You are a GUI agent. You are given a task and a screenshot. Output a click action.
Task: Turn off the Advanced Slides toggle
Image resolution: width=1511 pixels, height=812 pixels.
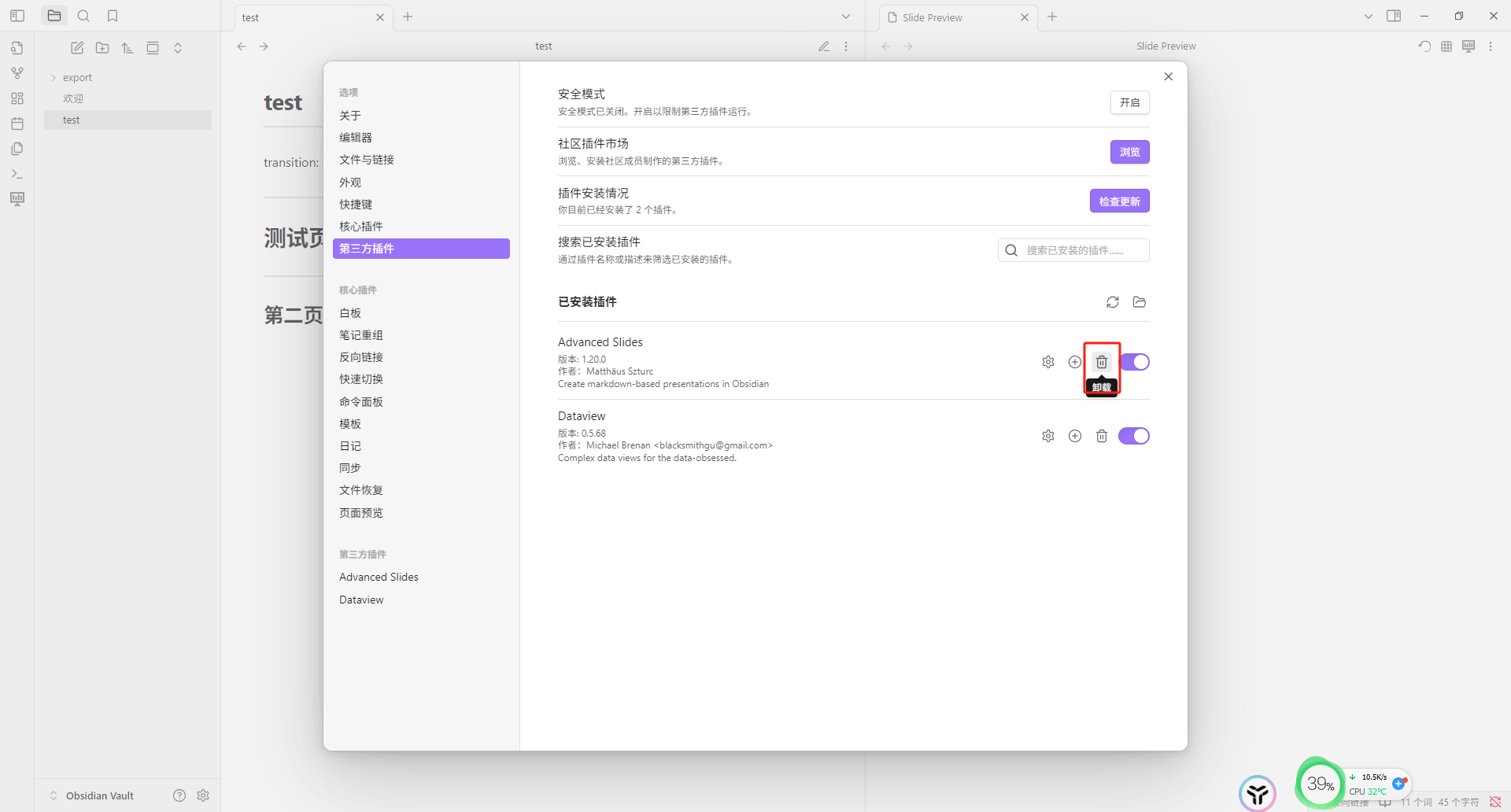point(1136,362)
